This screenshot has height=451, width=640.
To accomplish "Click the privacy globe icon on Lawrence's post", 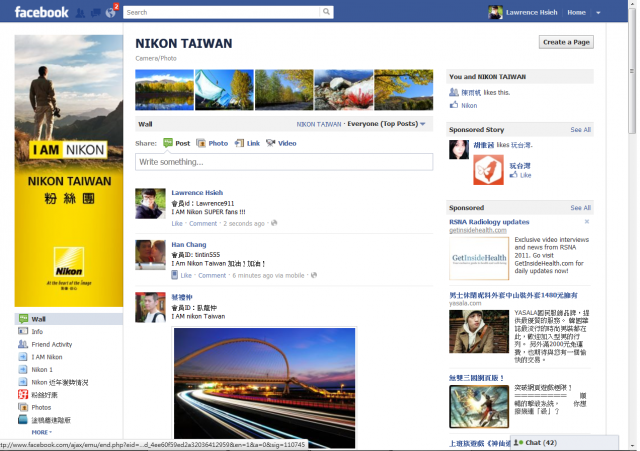I will coord(274,223).
